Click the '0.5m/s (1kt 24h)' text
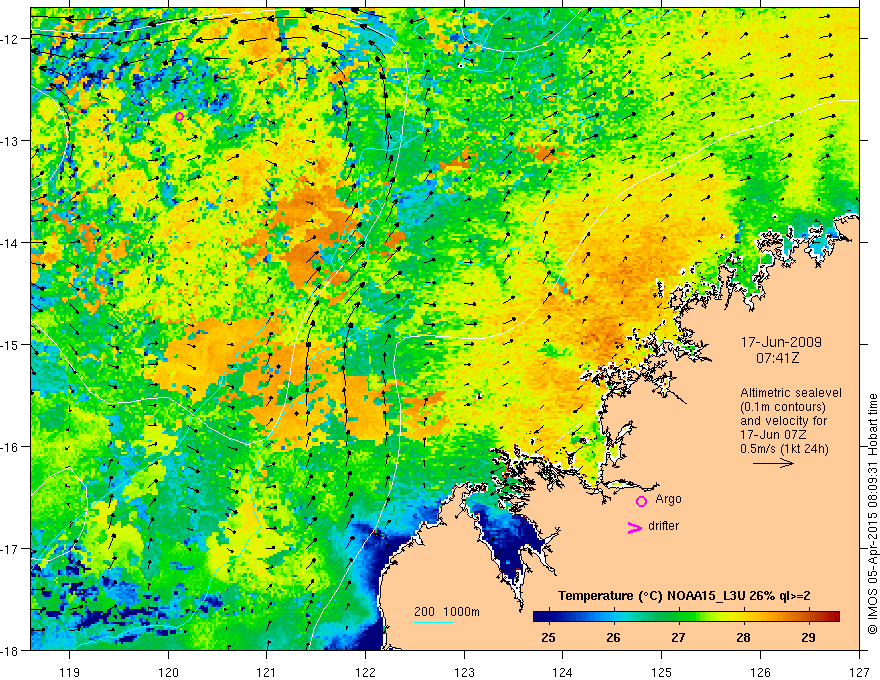880x680 pixels. (x=785, y=449)
